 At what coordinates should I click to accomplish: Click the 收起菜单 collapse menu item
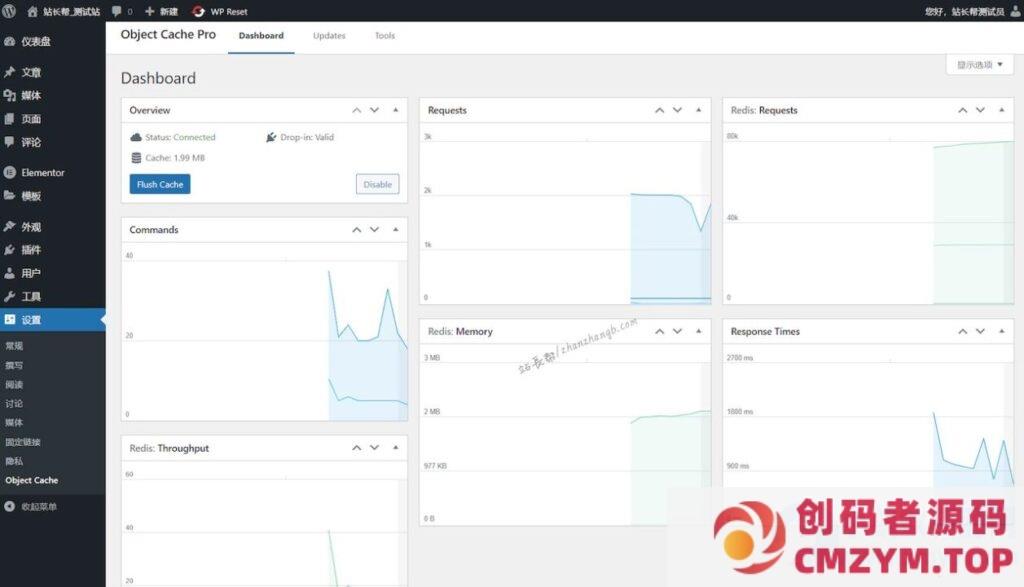(39, 507)
